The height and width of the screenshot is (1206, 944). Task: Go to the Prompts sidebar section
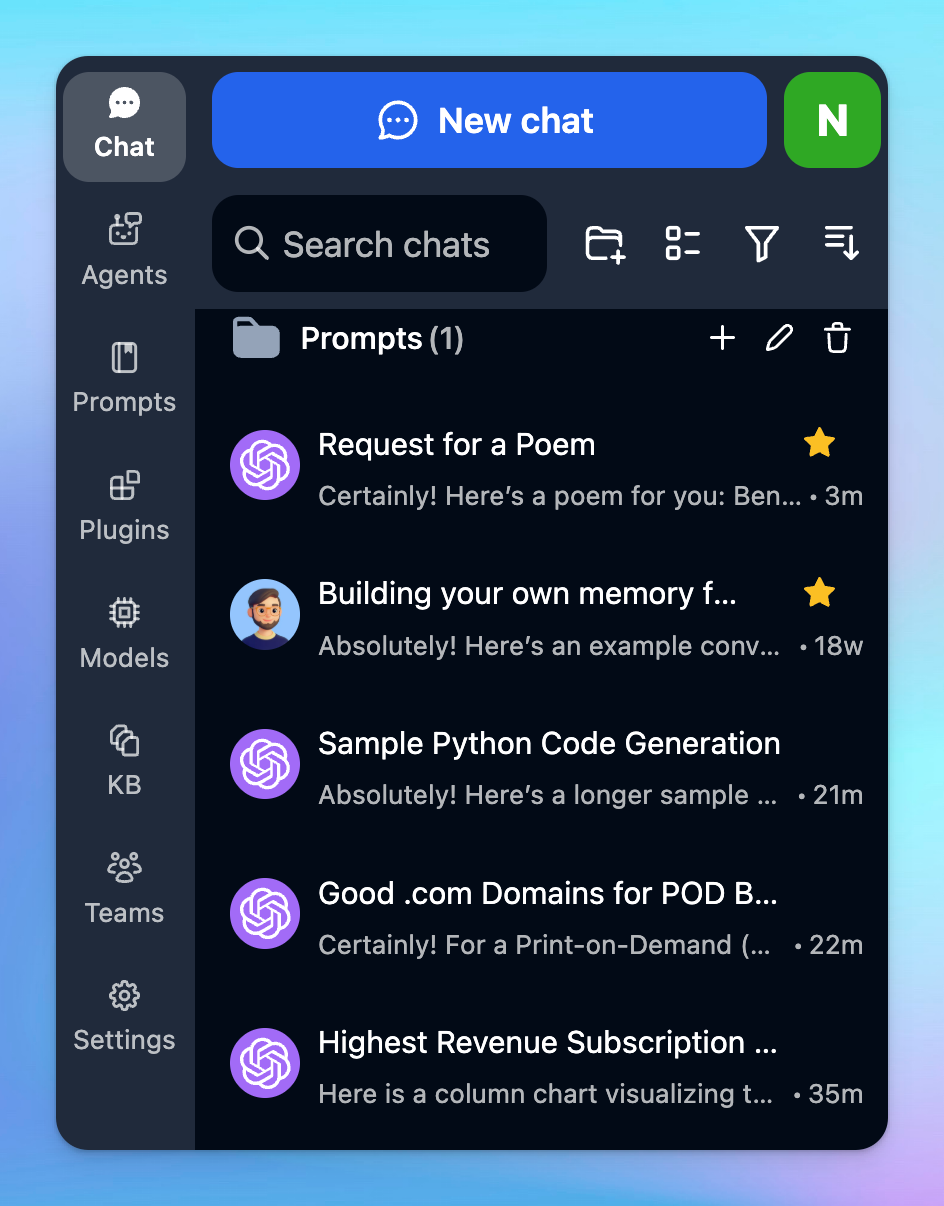pos(124,377)
